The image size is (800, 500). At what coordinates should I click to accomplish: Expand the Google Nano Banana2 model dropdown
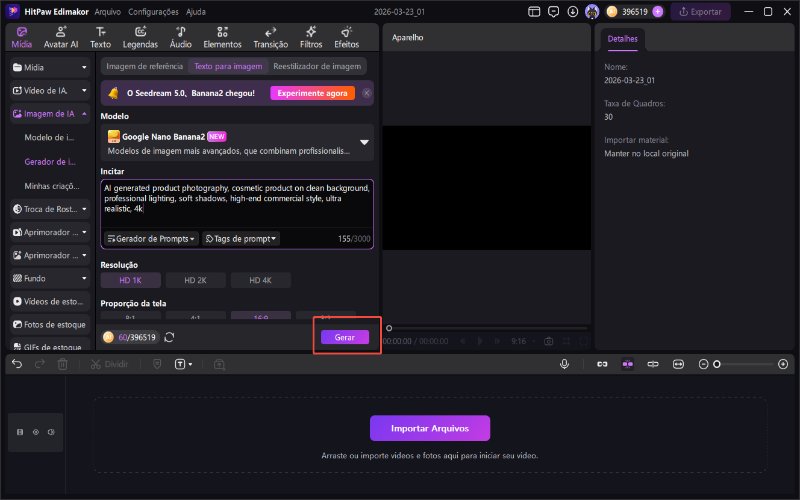364,142
